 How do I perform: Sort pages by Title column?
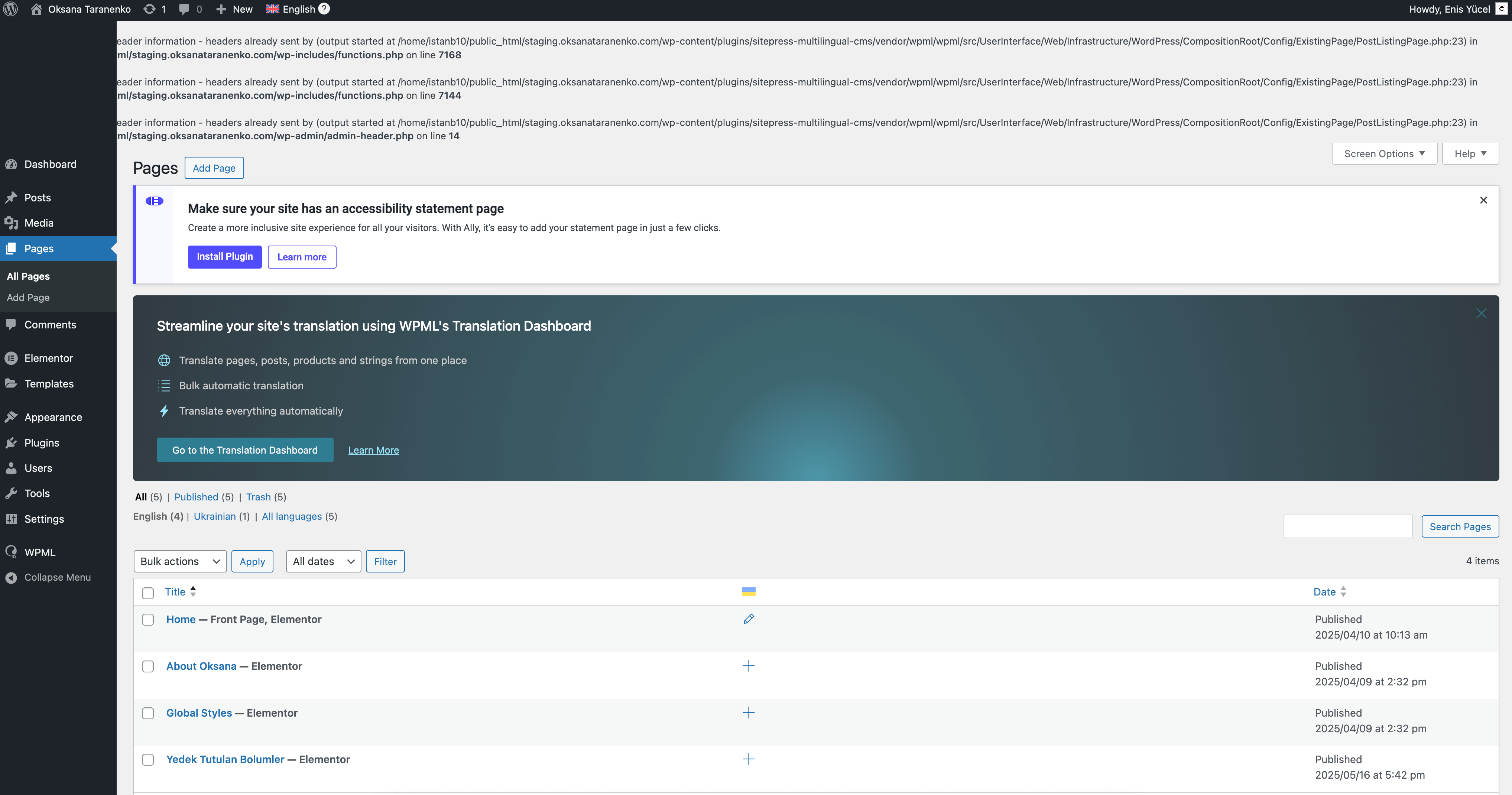coord(180,592)
